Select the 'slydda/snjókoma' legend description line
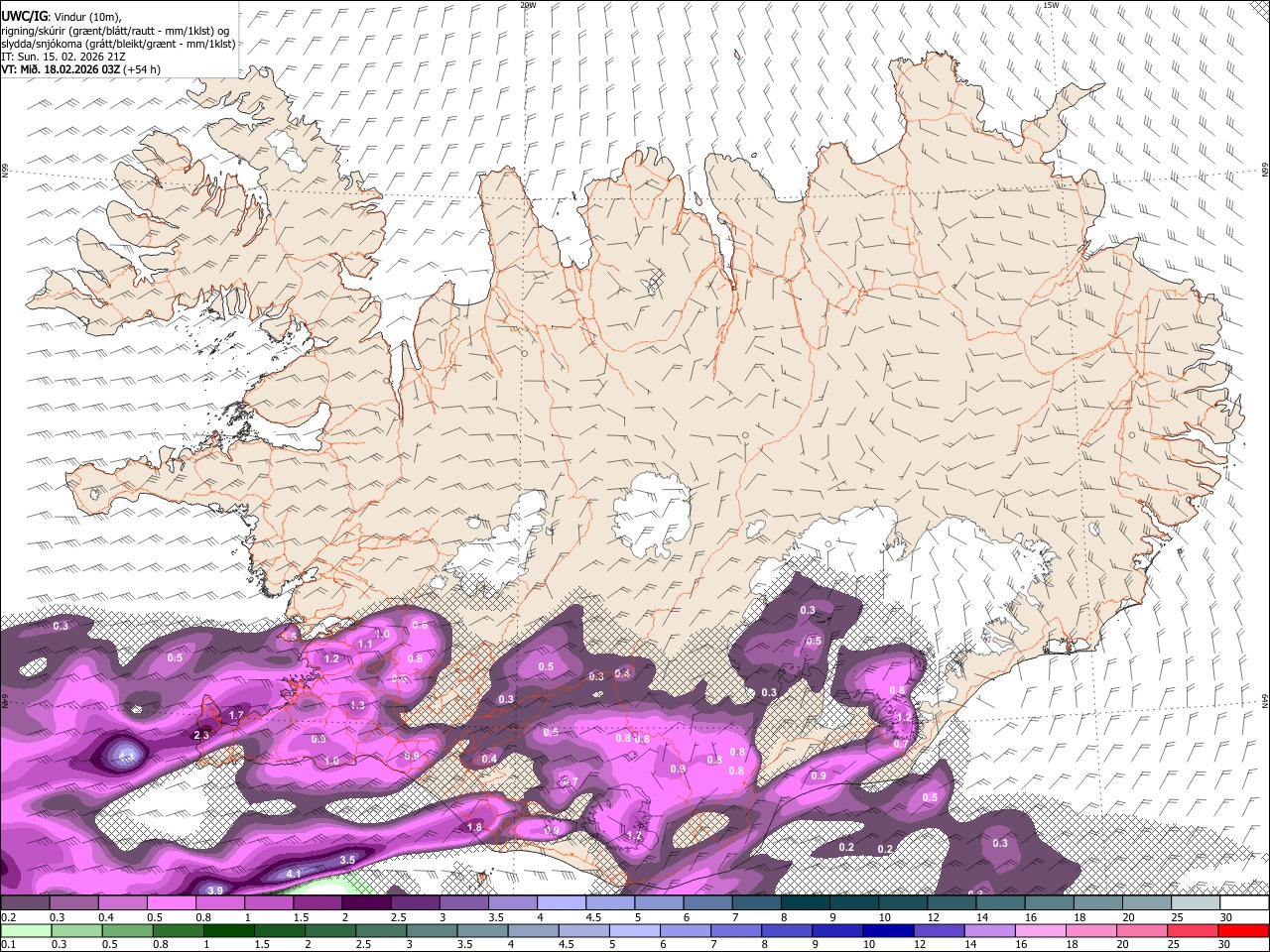Image resolution: width=1270 pixels, height=952 pixels. click(118, 44)
